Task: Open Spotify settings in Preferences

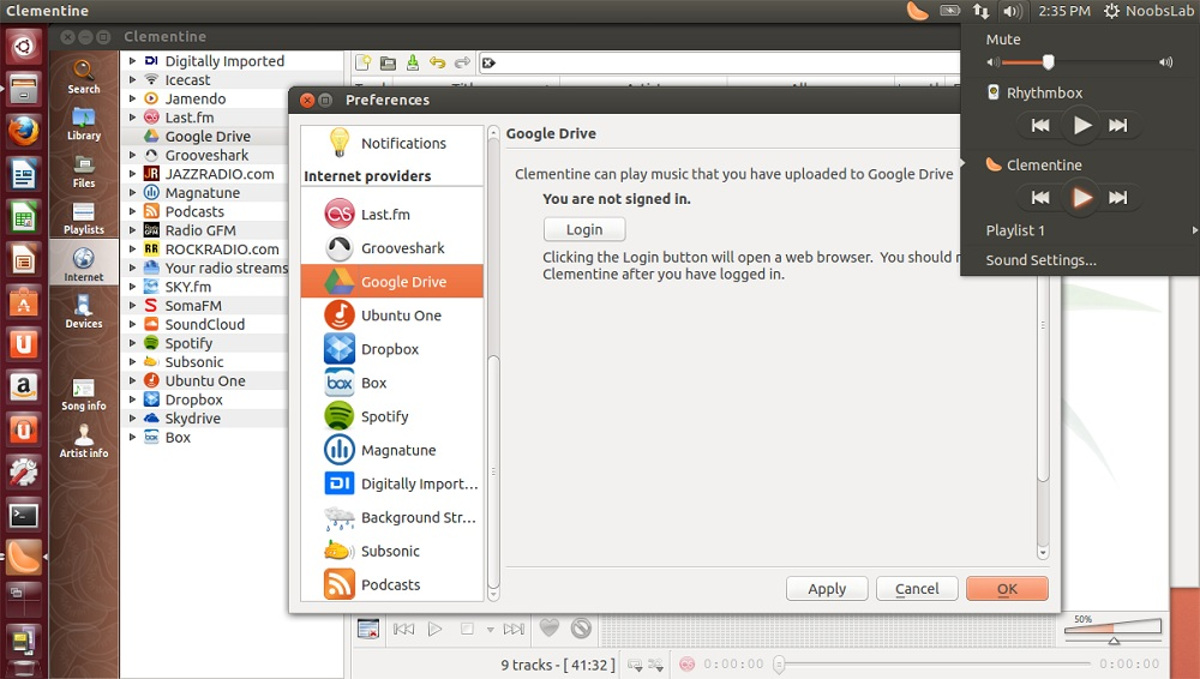Action: pos(392,416)
